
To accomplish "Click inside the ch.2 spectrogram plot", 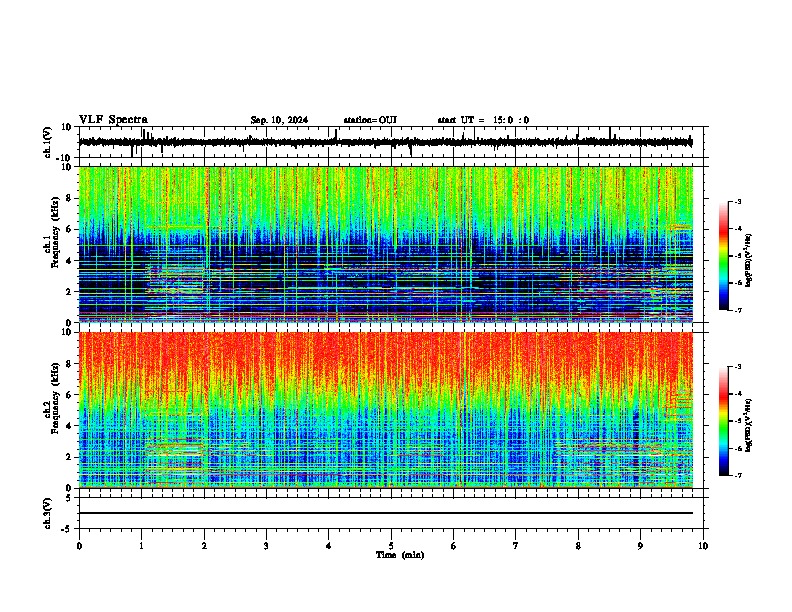I will 386,410.
